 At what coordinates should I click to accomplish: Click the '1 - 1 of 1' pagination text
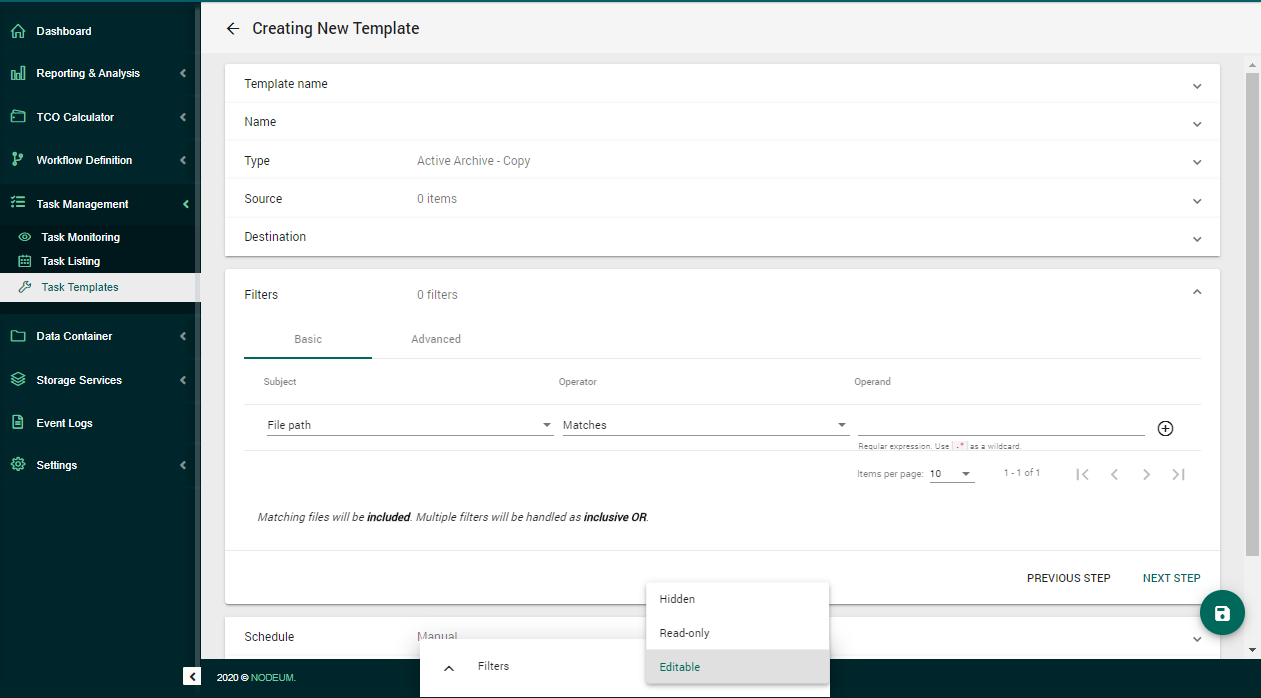point(1022,473)
